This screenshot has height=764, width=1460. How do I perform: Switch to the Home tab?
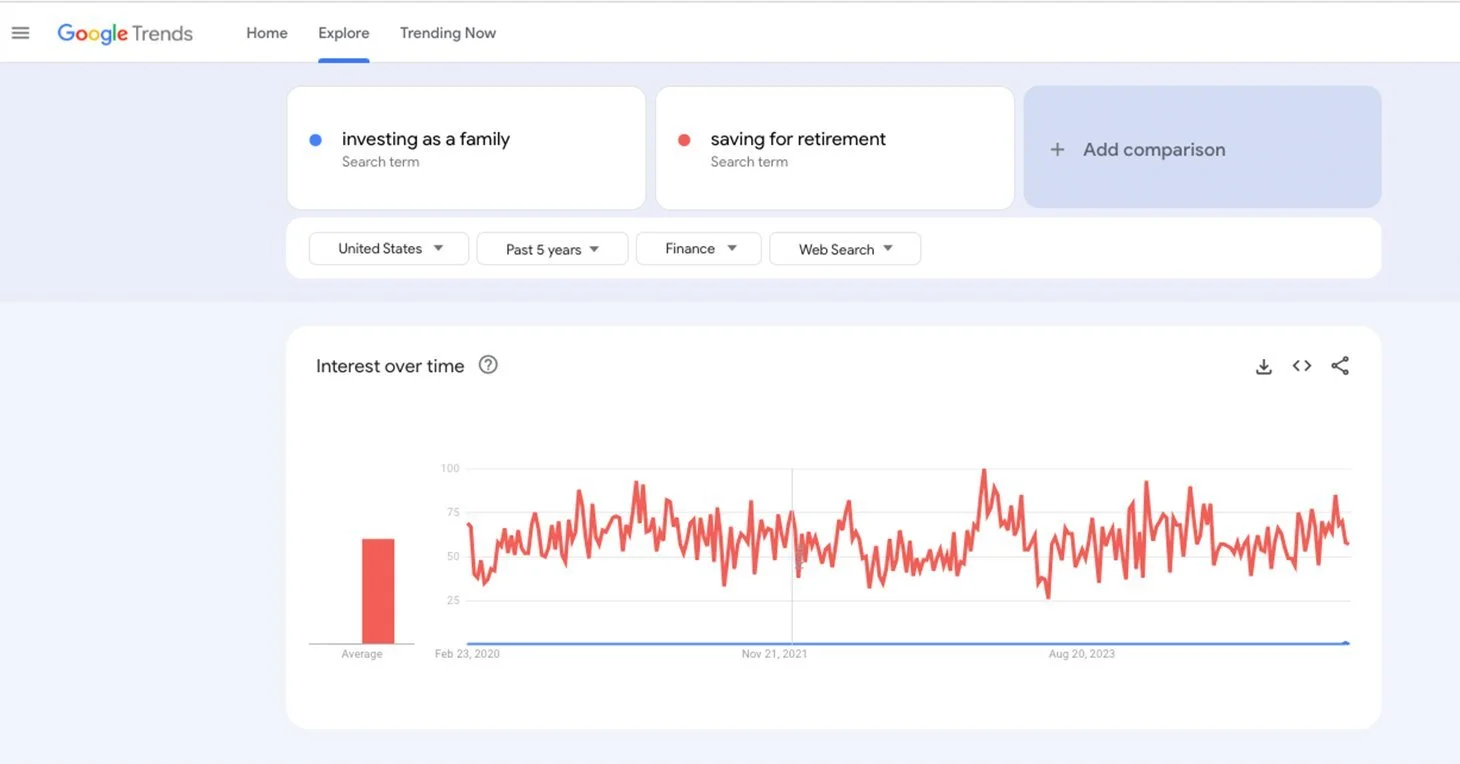click(266, 32)
